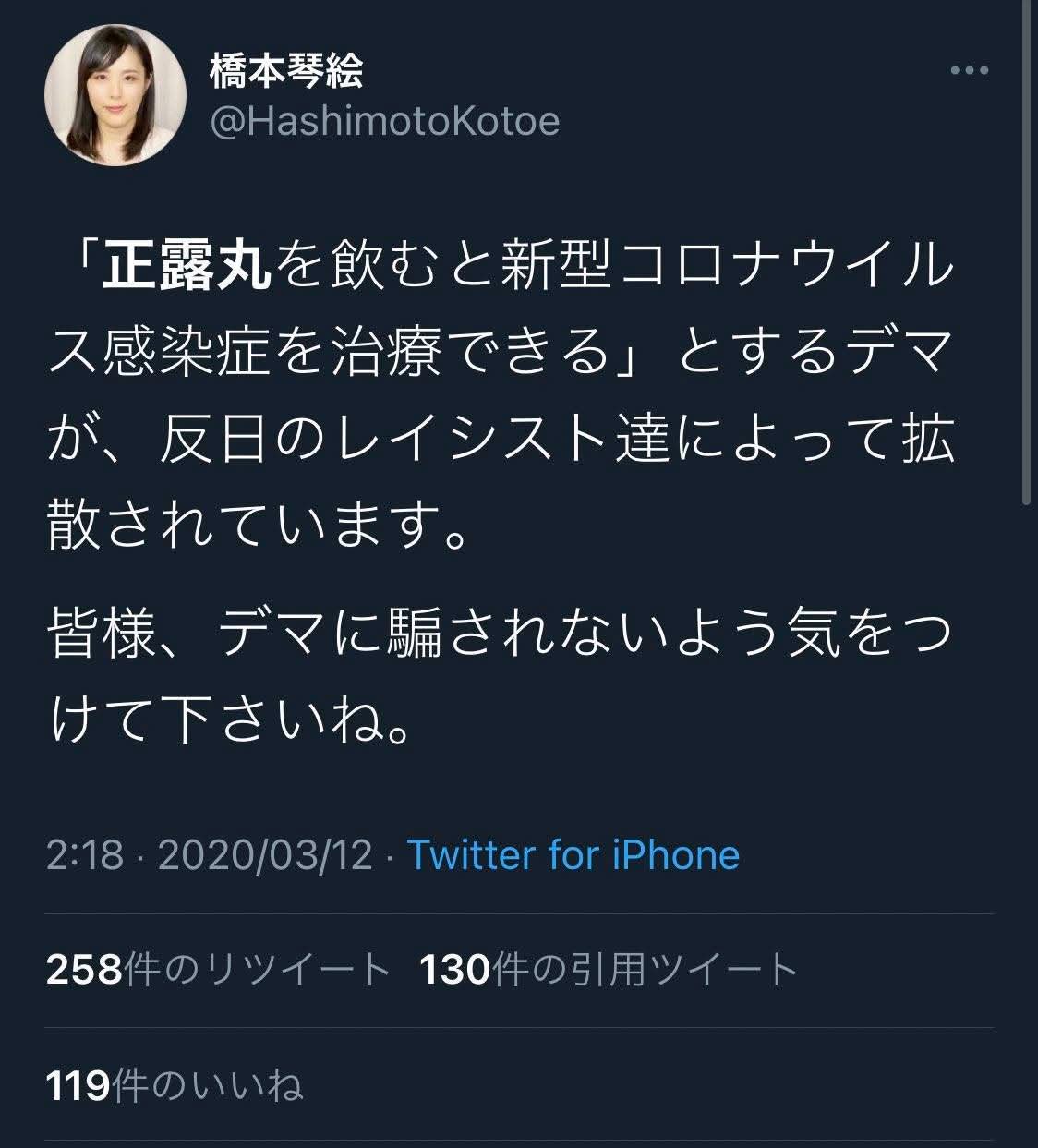Open the tweet's three-dot more options menu
The image size is (1038, 1148).
click(x=970, y=71)
